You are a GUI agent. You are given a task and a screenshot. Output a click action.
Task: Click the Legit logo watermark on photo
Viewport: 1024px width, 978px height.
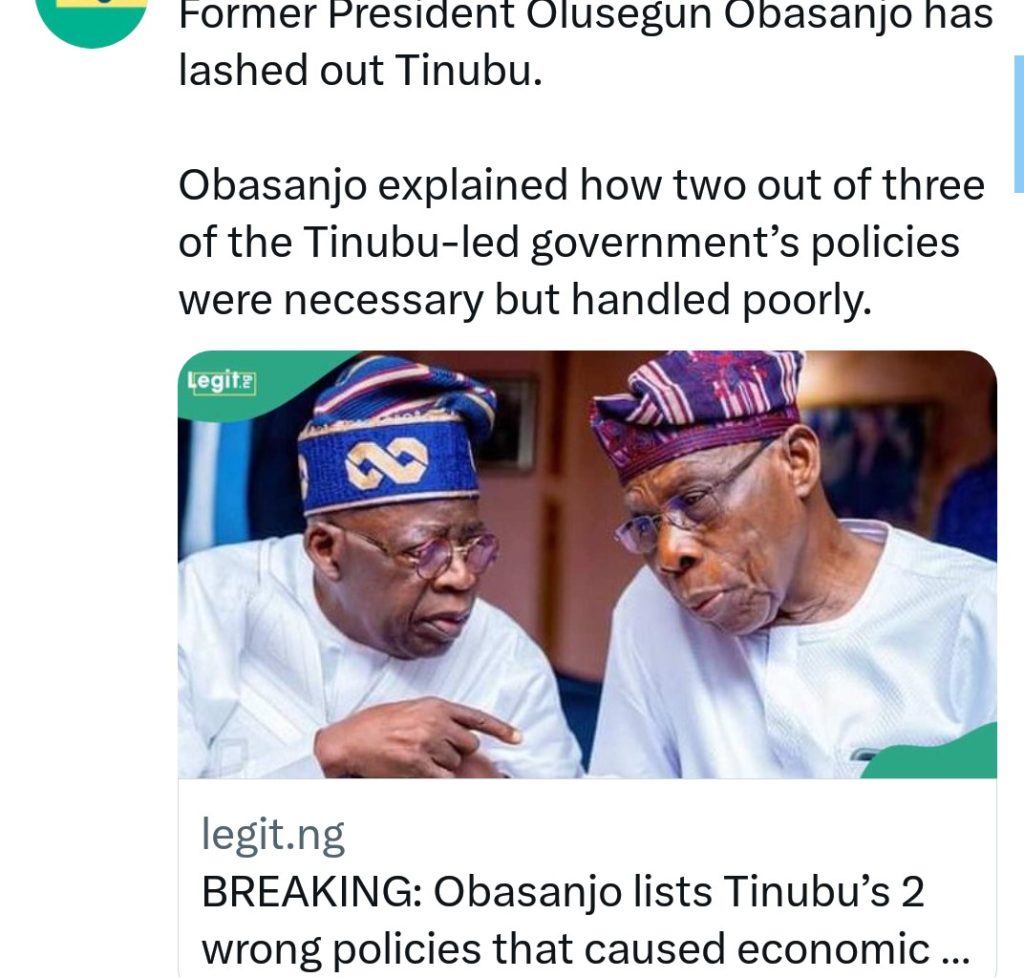click(222, 382)
